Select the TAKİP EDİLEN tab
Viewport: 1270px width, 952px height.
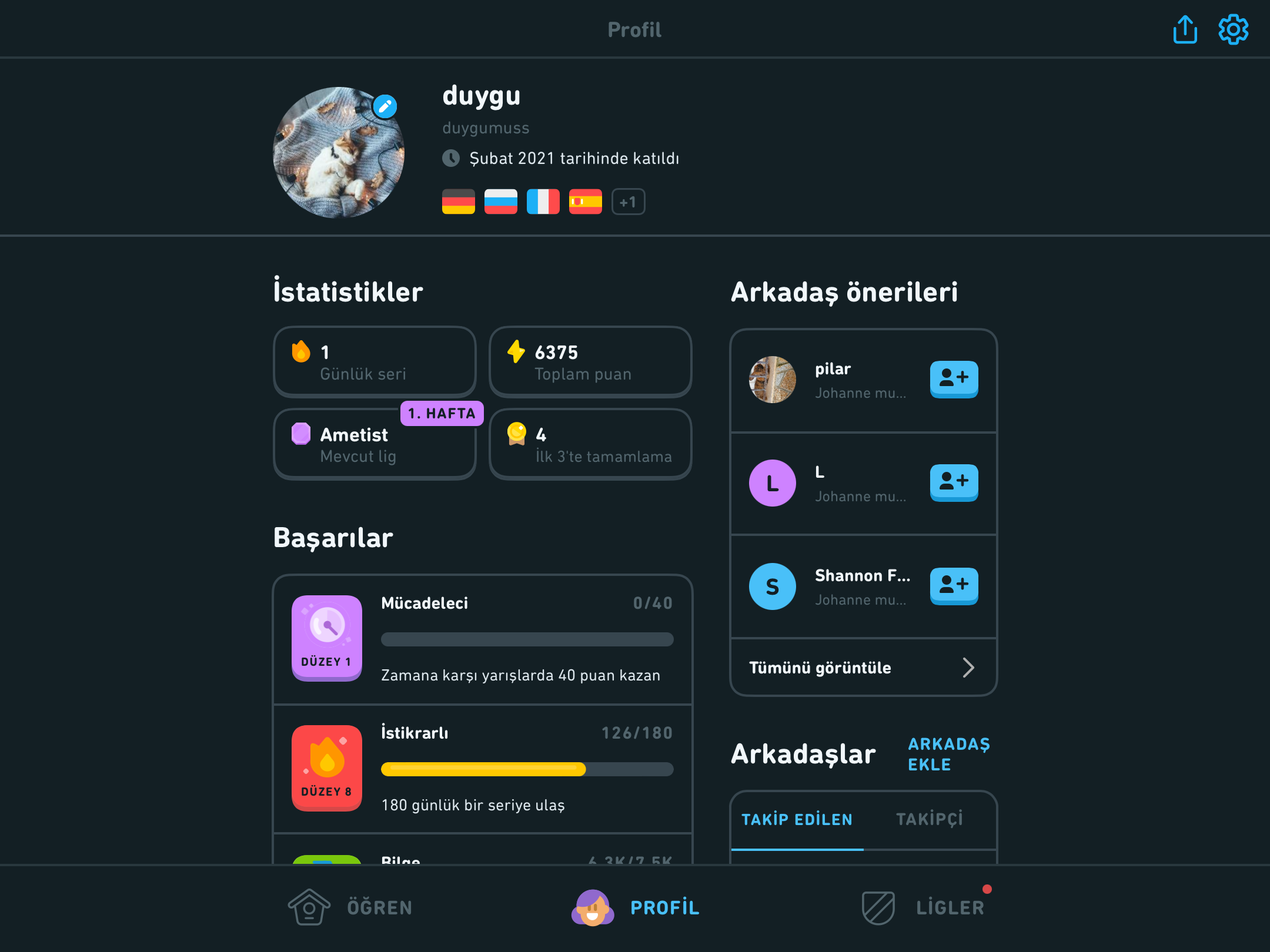tap(797, 819)
